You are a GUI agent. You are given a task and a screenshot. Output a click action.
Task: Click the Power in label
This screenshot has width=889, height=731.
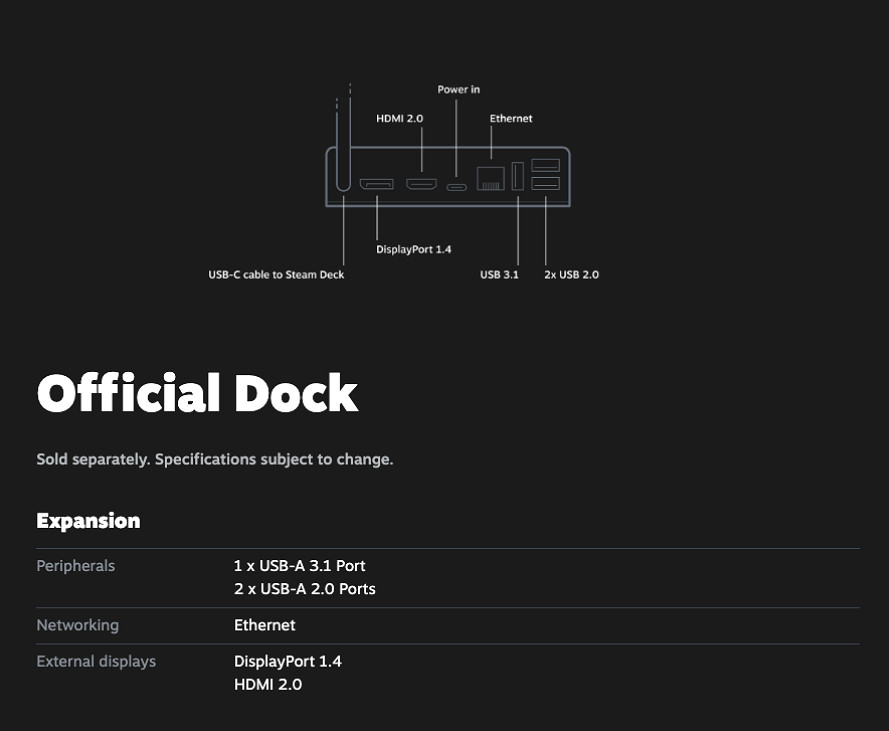point(459,89)
